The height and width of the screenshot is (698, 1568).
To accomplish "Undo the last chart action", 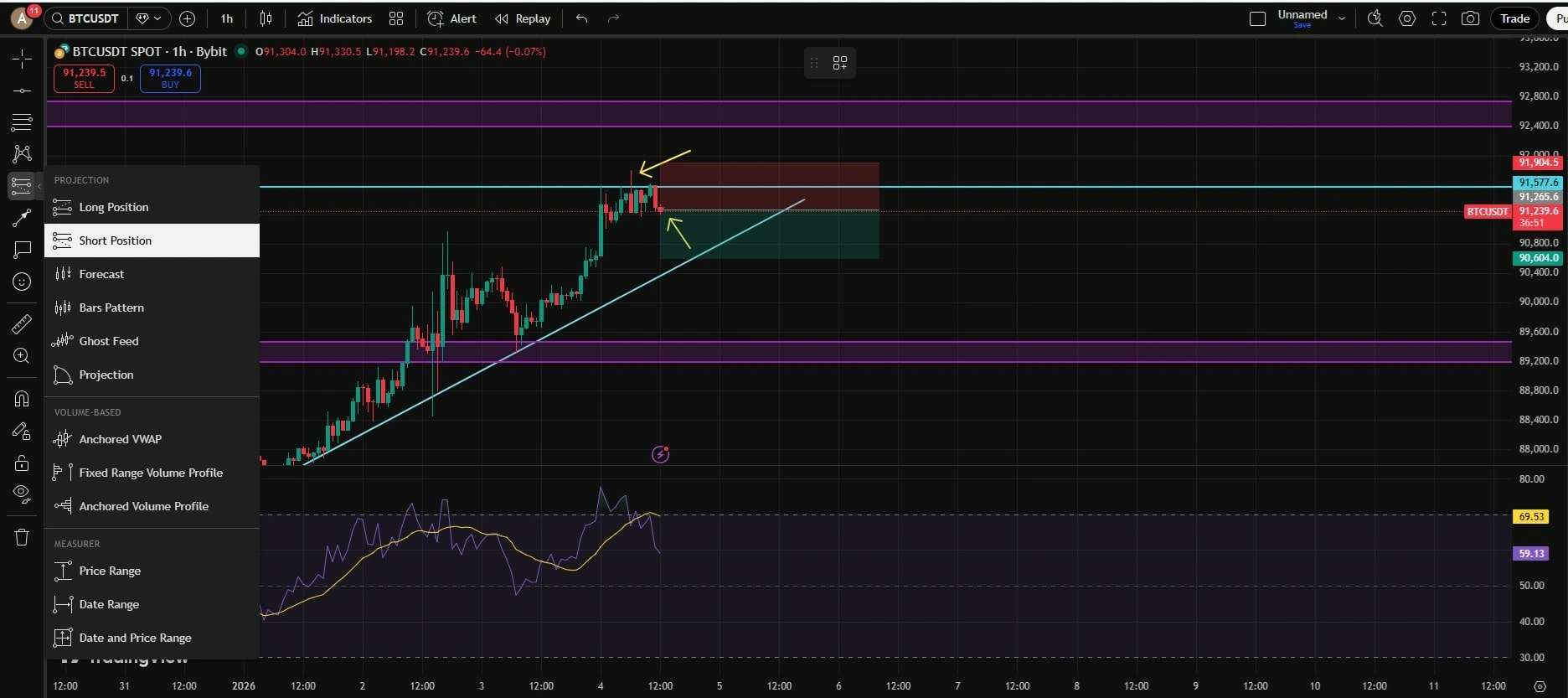I will coord(581,18).
